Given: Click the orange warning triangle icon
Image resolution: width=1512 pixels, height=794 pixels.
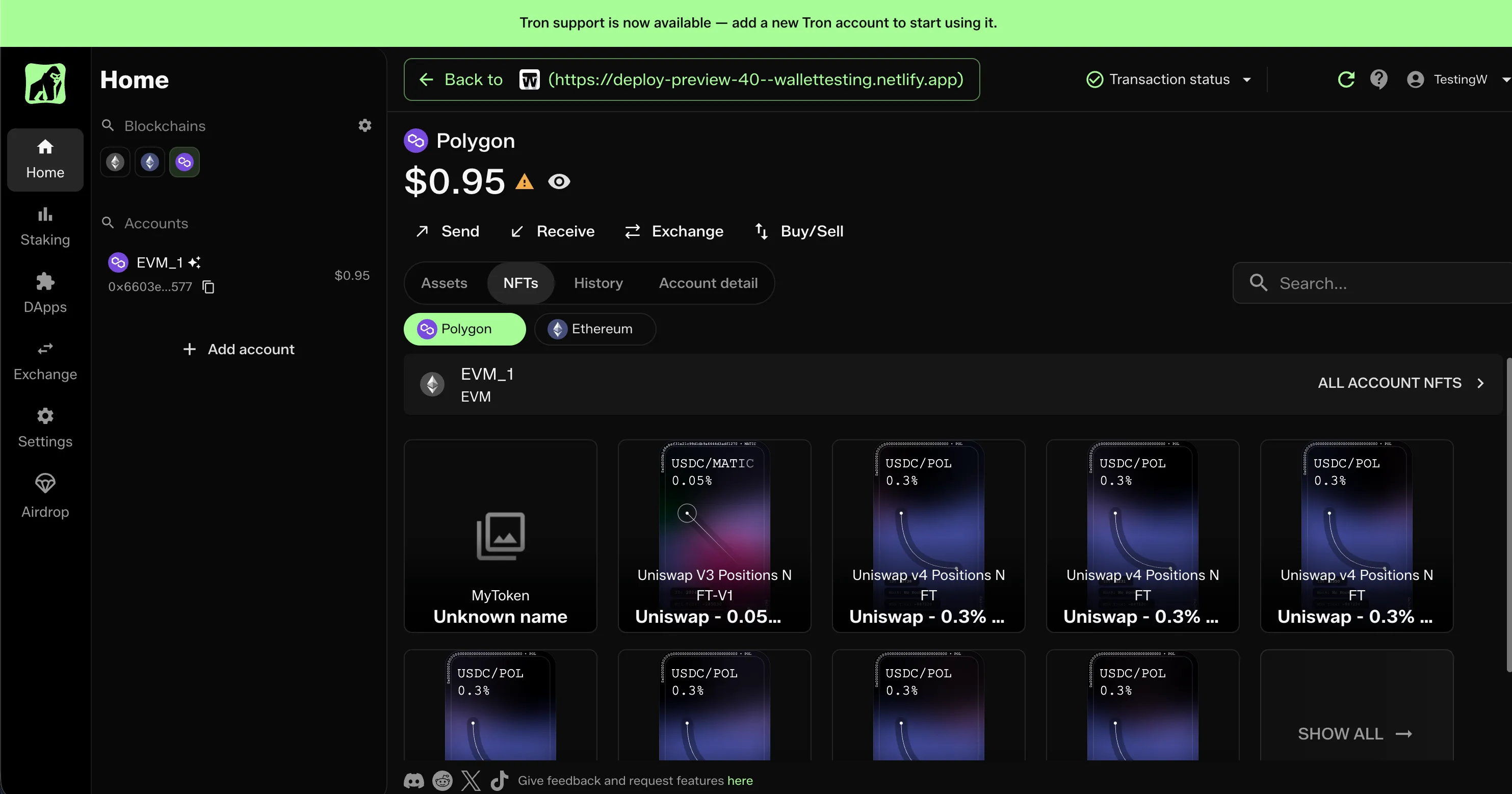Looking at the screenshot, I should click(x=524, y=182).
